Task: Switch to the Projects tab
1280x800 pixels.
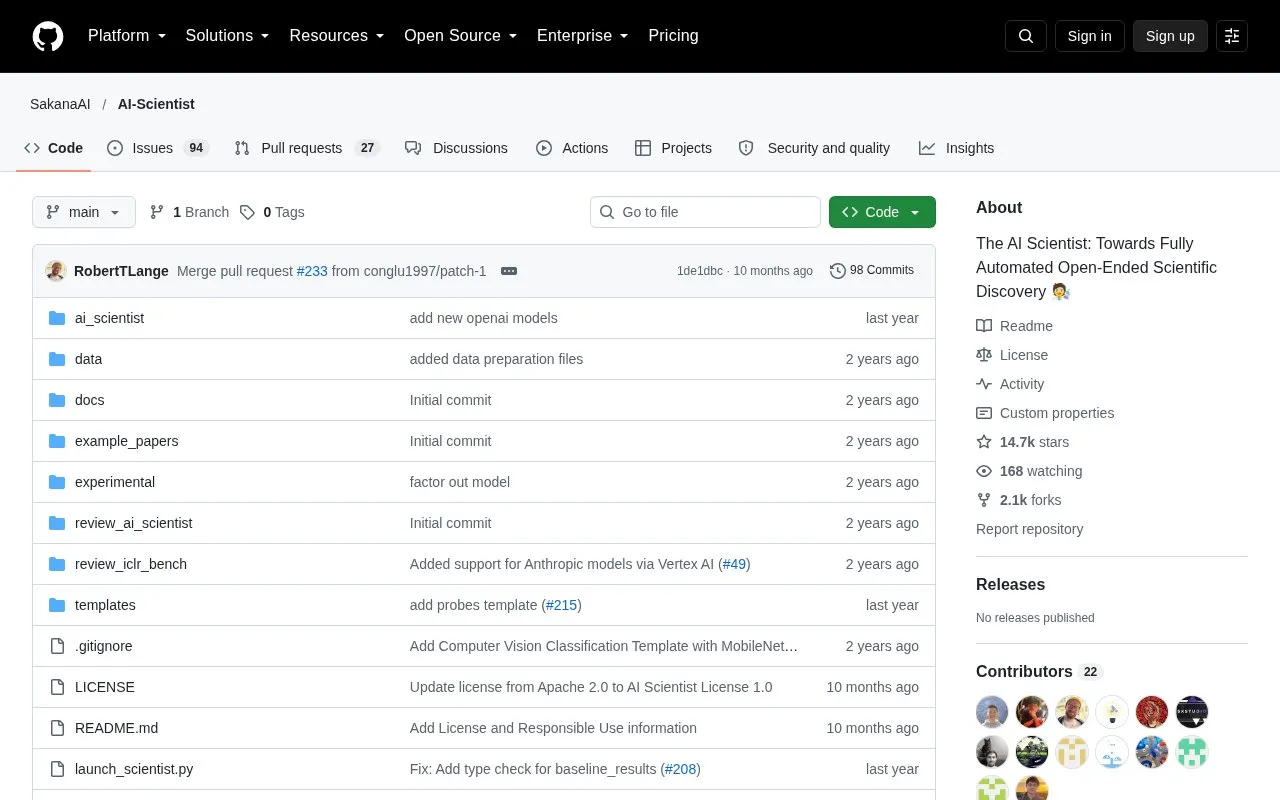Action: click(x=674, y=148)
